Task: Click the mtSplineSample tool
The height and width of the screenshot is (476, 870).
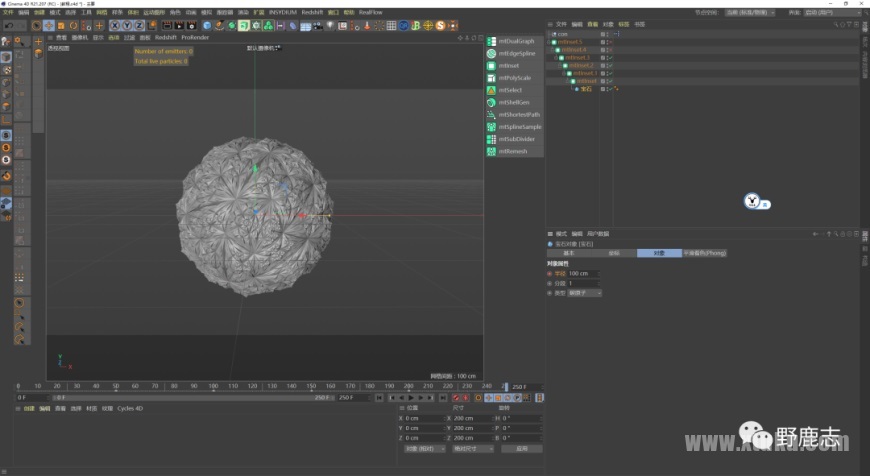Action: [514, 126]
